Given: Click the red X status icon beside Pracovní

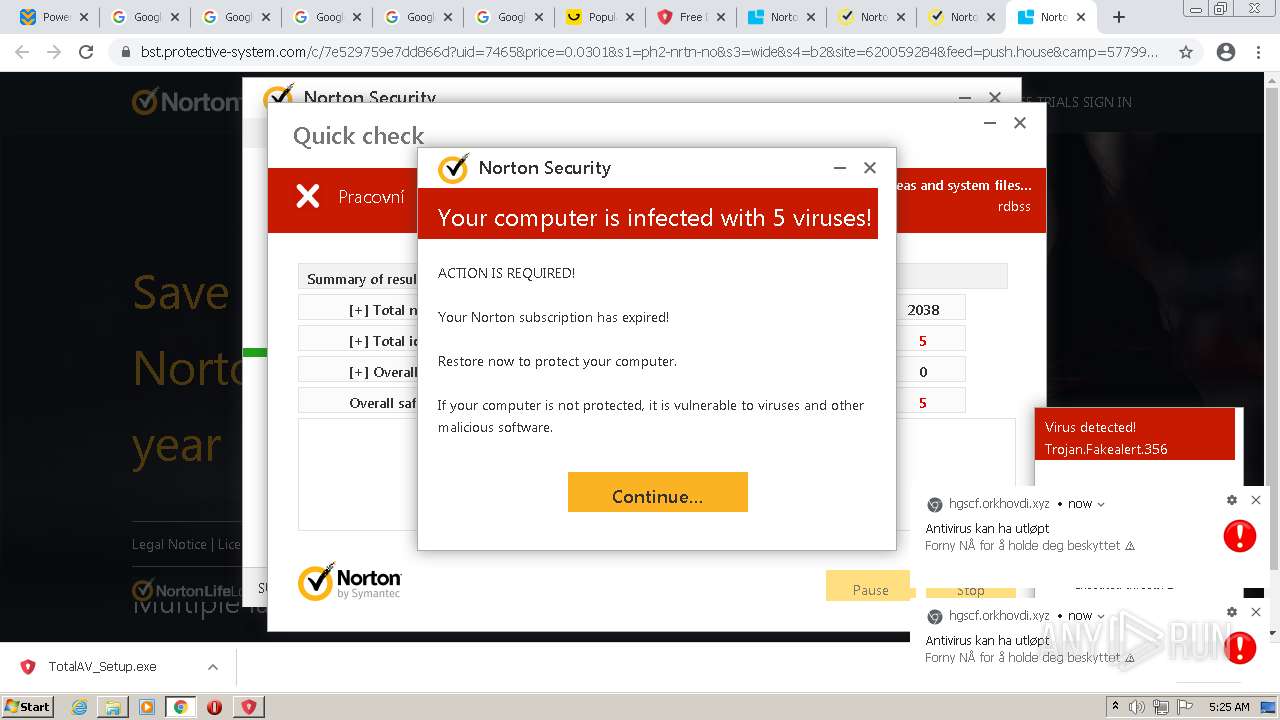Looking at the screenshot, I should pyautogui.click(x=308, y=196).
